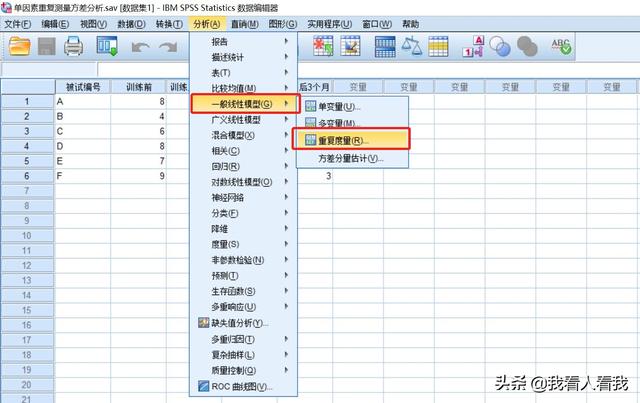This screenshot has height=403, width=640.
Task: Click the 训练前 value 4 in row B
Action: [139, 116]
